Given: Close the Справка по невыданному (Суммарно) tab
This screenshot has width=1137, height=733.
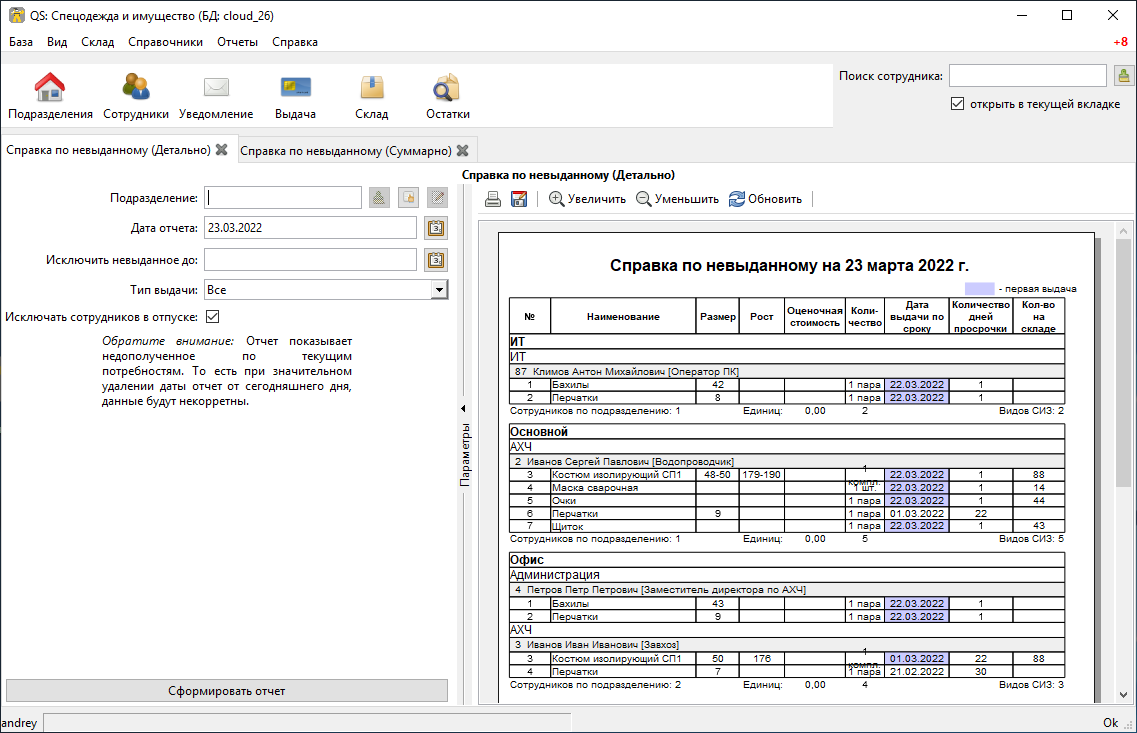Looking at the screenshot, I should tap(463, 151).
